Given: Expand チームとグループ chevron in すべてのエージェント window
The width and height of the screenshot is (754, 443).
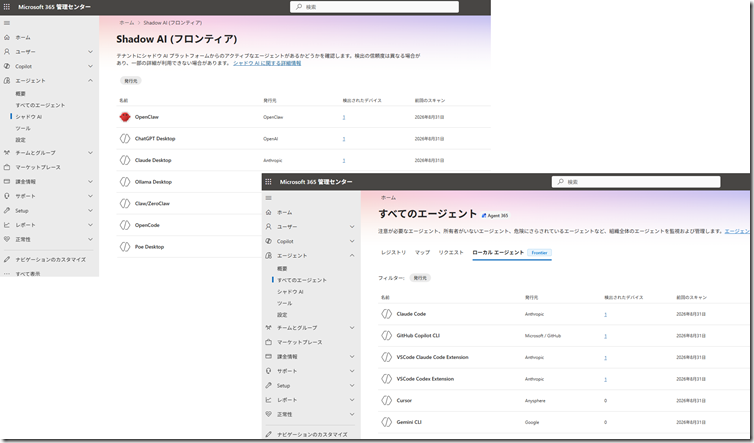Looking at the screenshot, I should 352,328.
